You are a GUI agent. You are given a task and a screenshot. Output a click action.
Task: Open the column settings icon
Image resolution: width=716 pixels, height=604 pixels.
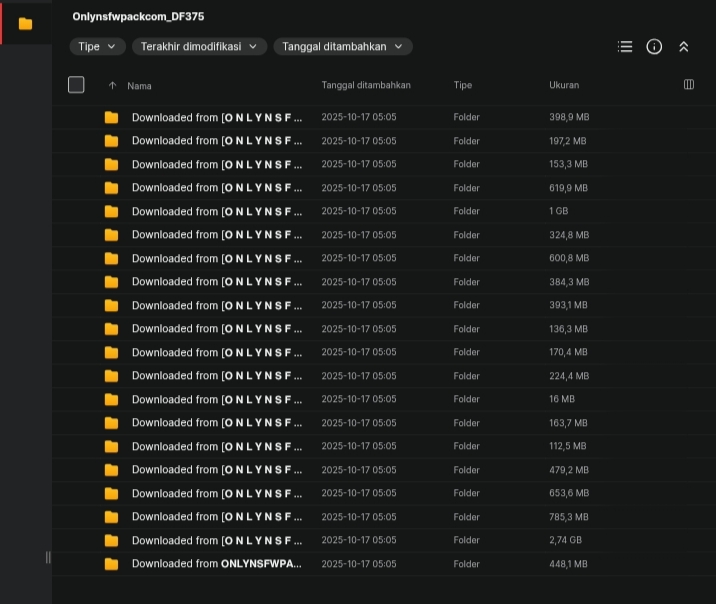(689, 85)
